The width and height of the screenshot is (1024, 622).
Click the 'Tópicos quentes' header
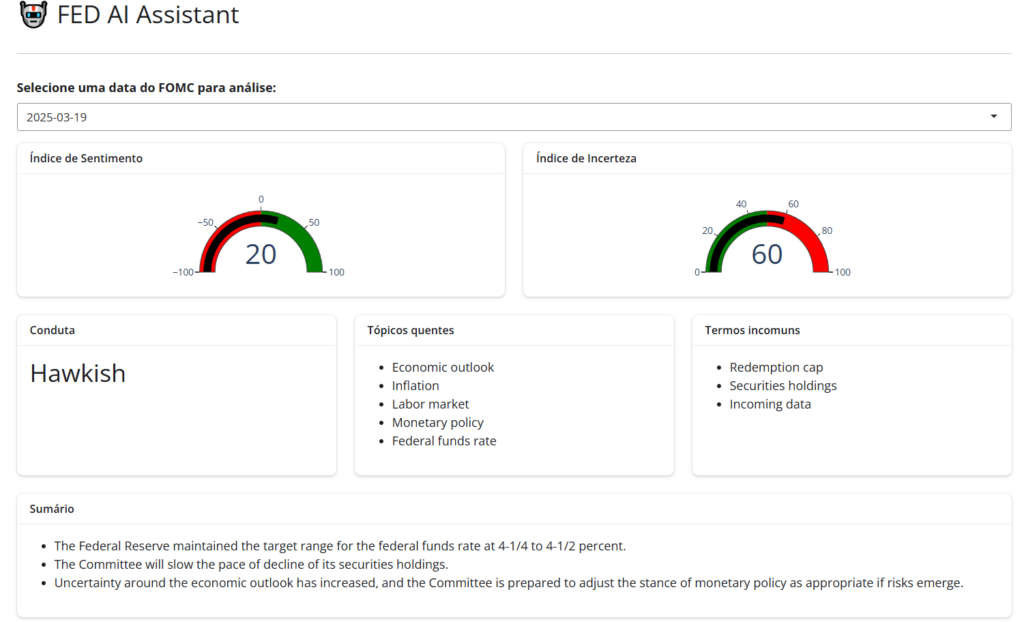point(410,330)
